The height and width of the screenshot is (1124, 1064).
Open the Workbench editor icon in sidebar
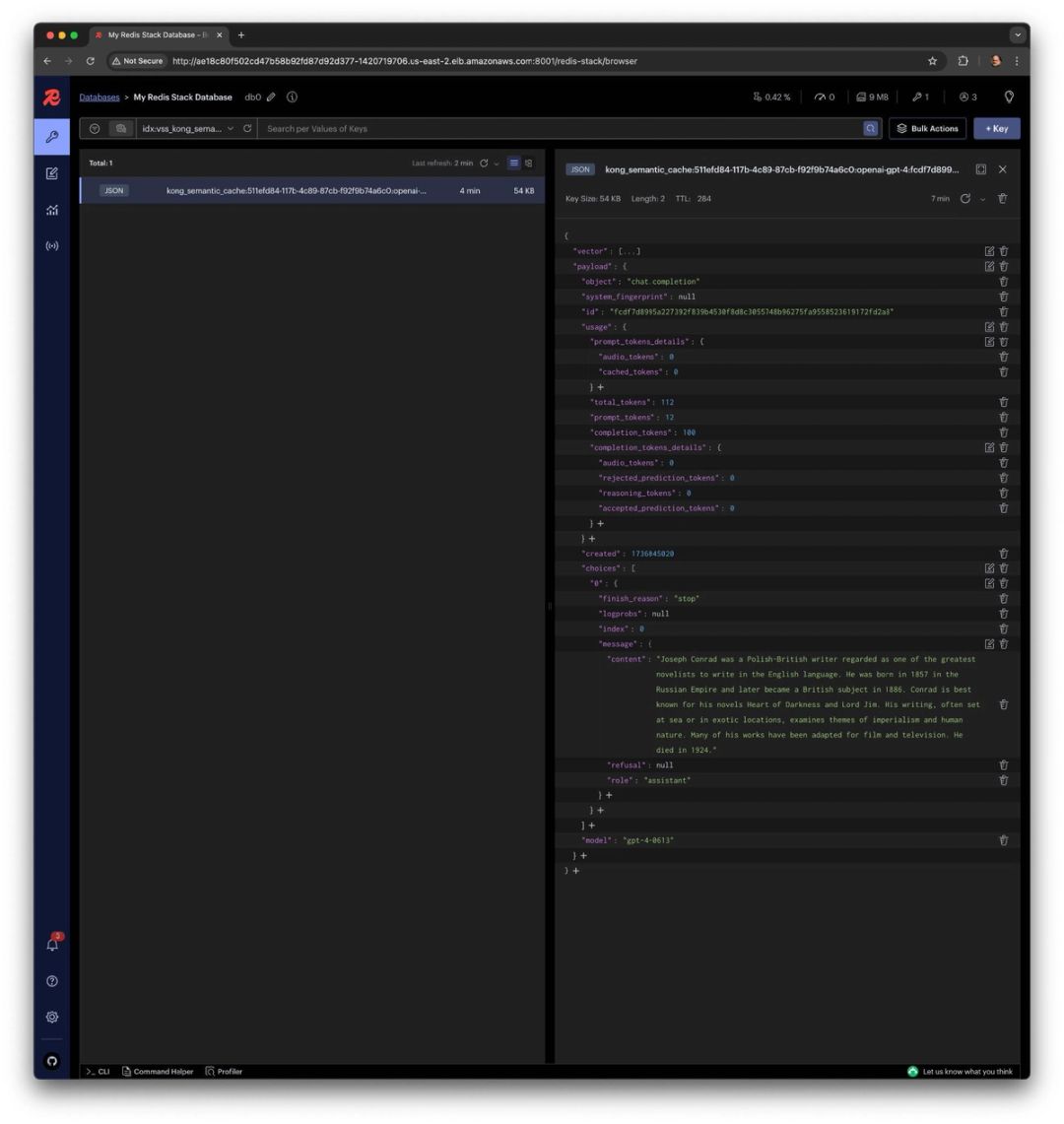pos(53,172)
